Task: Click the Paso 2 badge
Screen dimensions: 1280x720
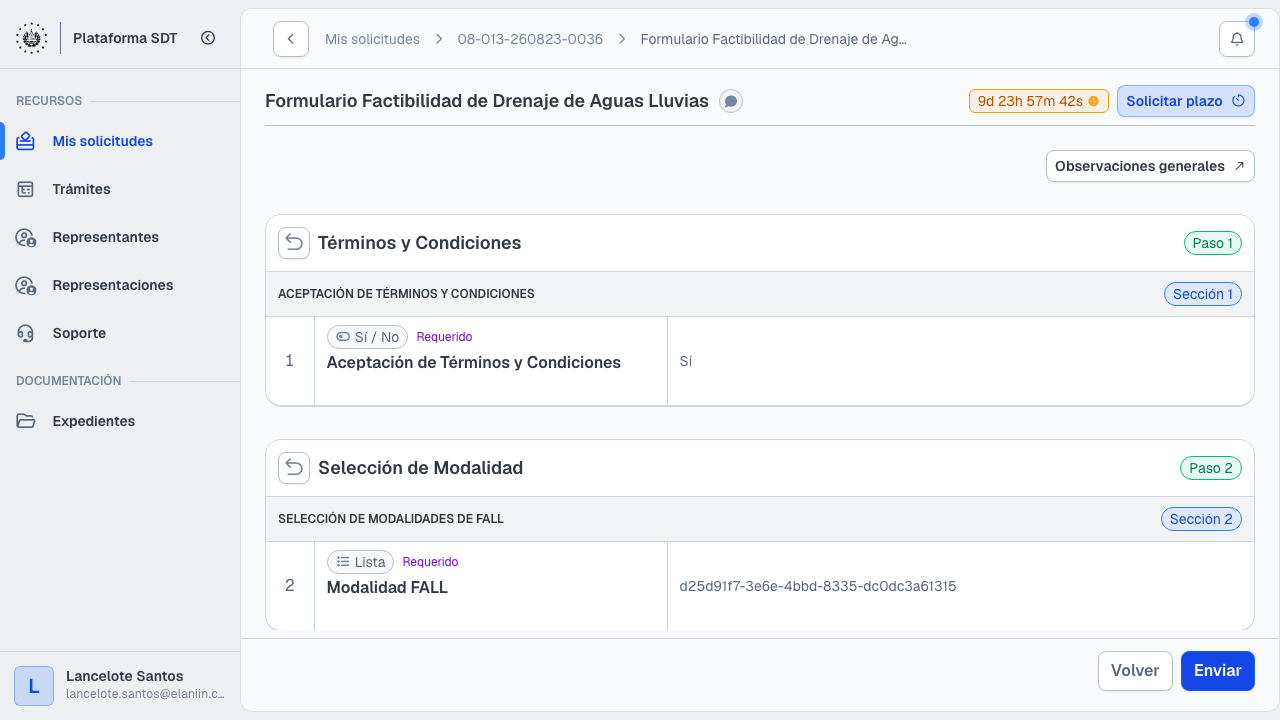Action: point(1213,468)
